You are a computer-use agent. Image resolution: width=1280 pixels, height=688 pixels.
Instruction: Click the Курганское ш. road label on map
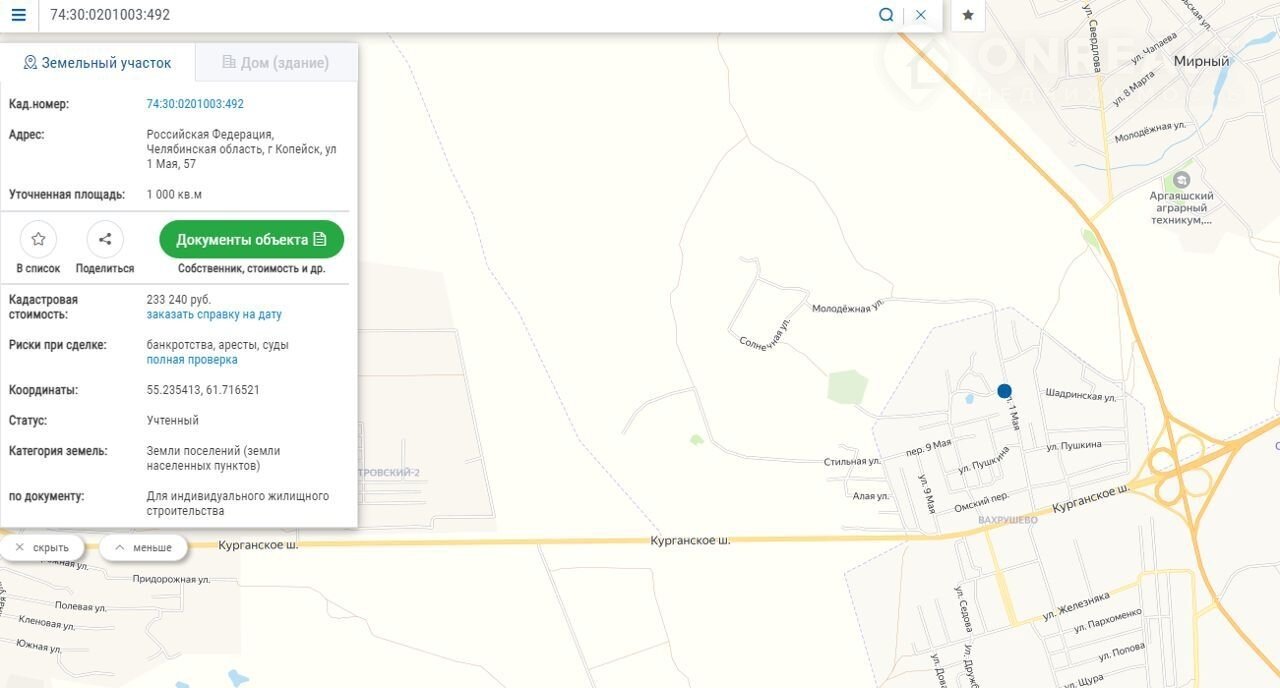pyautogui.click(x=690, y=540)
